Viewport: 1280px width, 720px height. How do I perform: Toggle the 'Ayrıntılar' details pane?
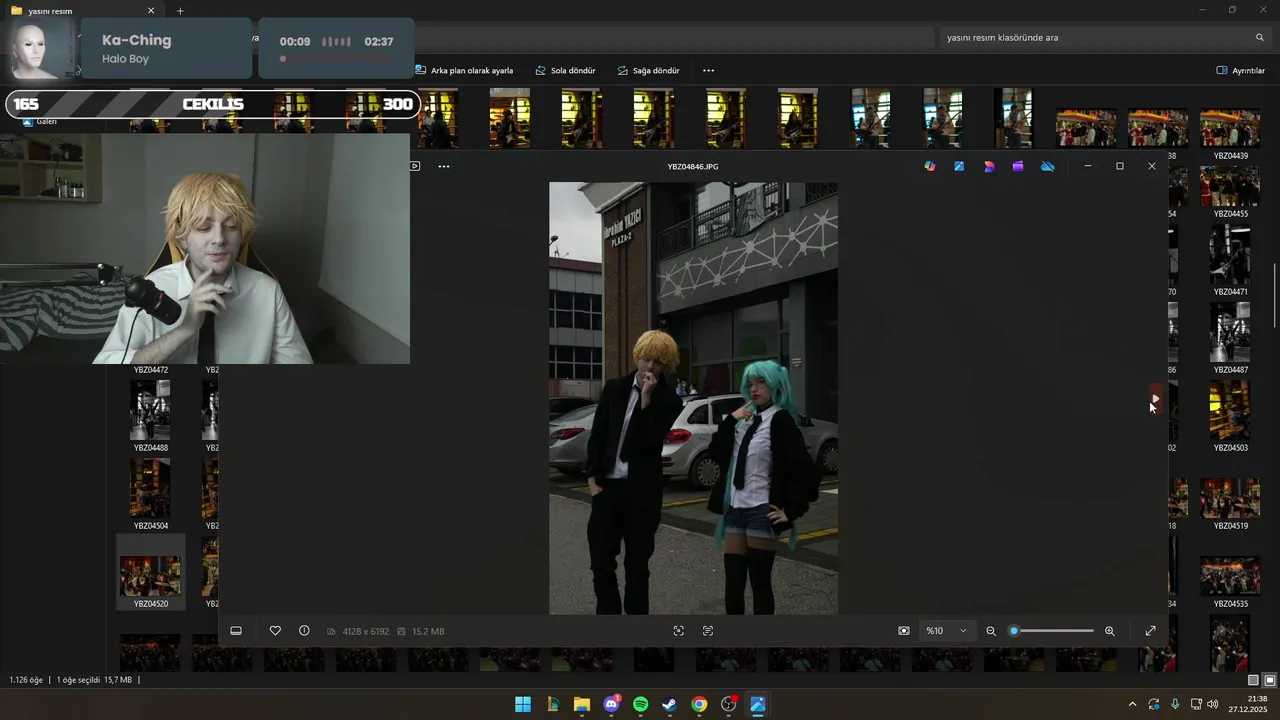click(x=1241, y=71)
